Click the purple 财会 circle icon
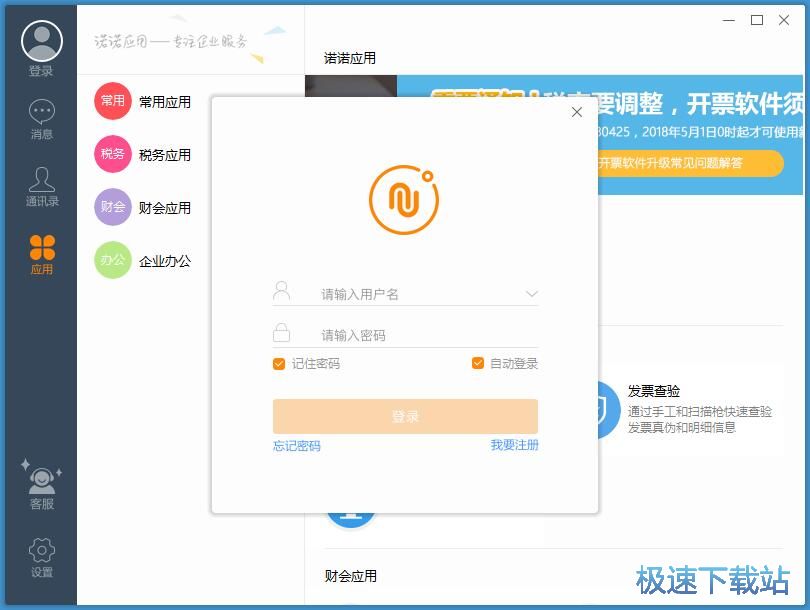Viewport: 810px width, 610px height. (113, 207)
